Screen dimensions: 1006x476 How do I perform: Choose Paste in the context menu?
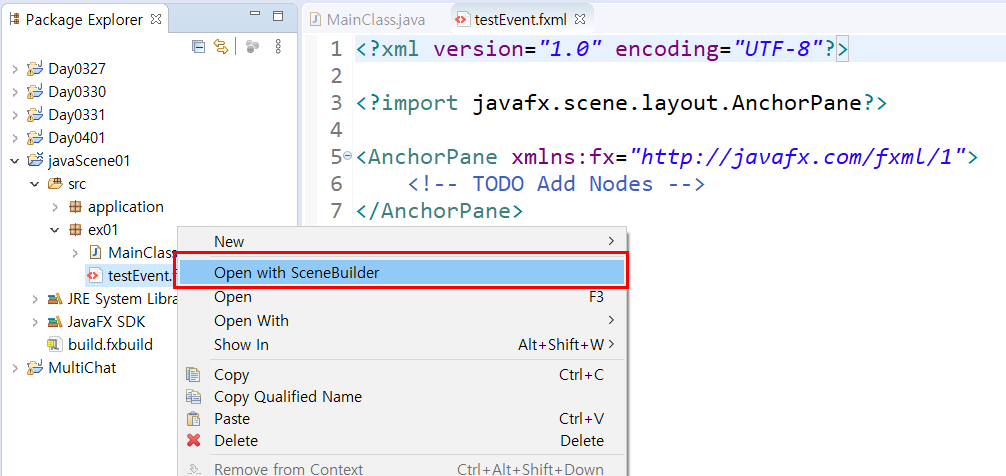point(402,419)
